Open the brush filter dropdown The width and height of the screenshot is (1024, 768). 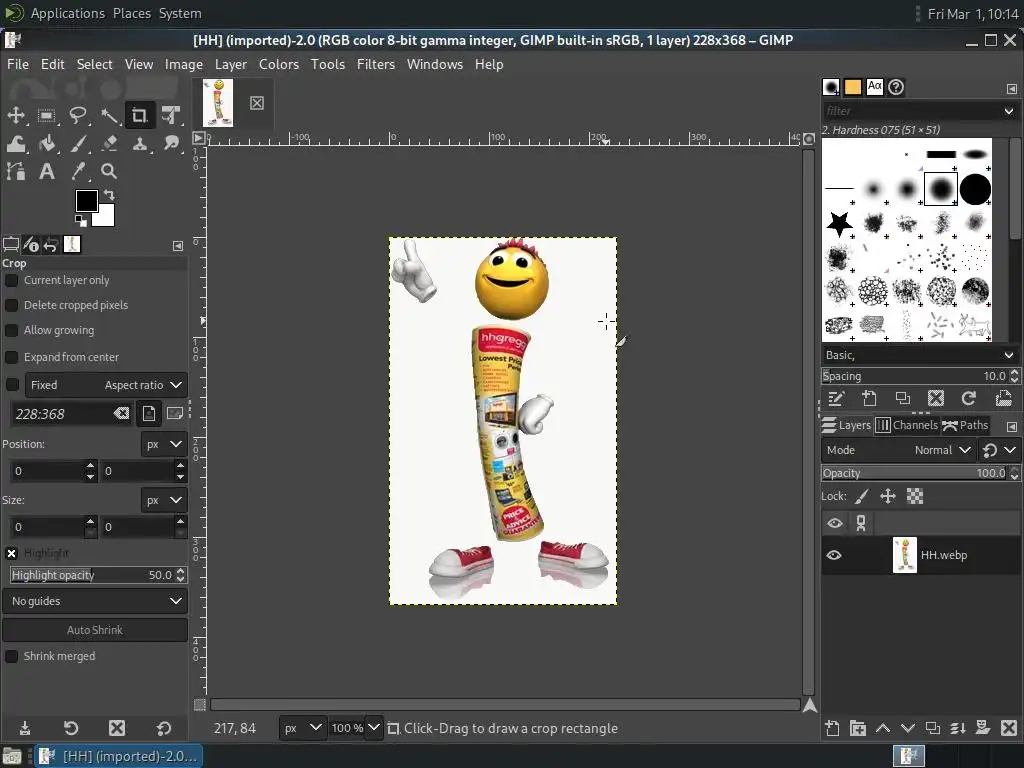(1009, 111)
